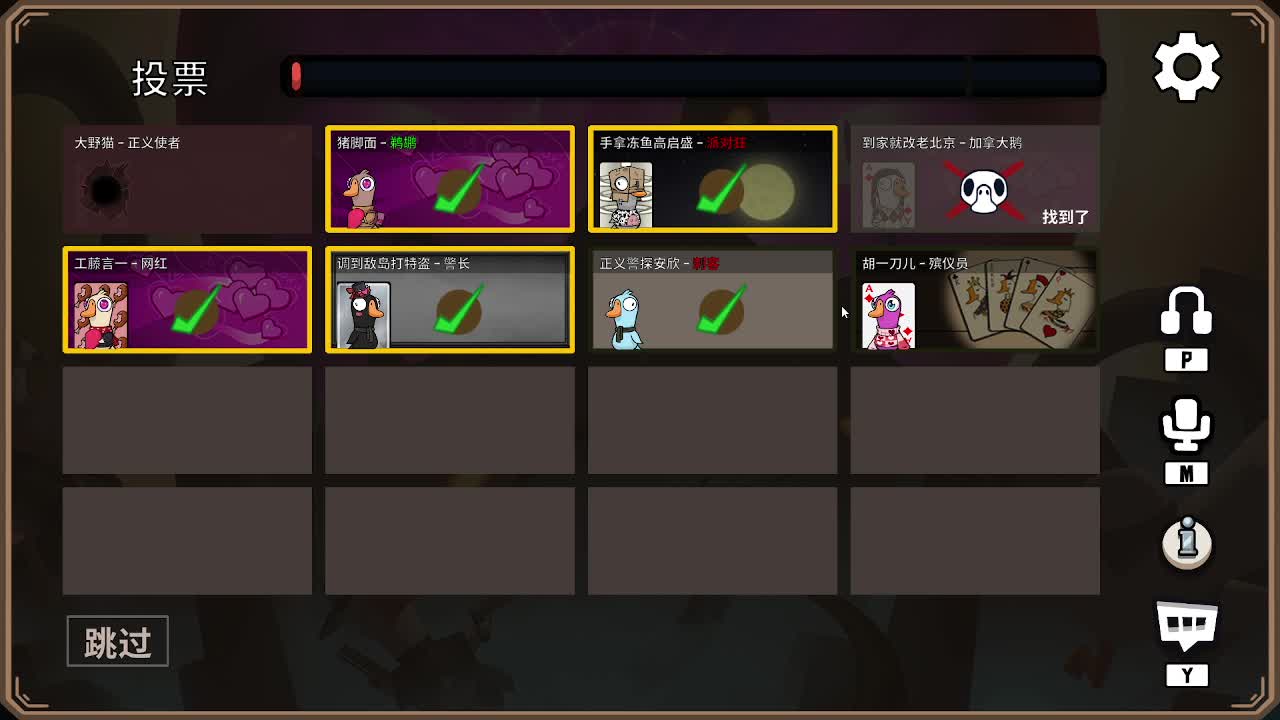This screenshot has width=1280, height=720.
Task: Click the skull marker on 到家就改老北京 card
Action: [983, 192]
